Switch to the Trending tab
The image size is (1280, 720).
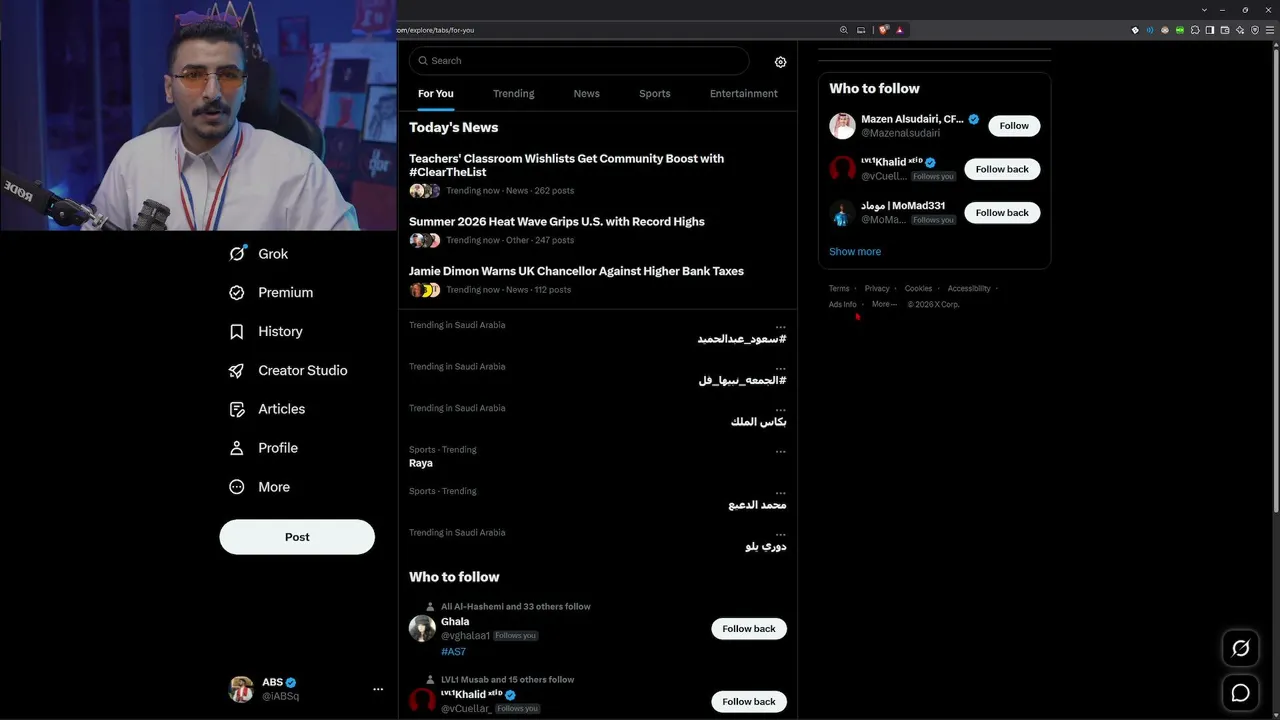pos(514,94)
